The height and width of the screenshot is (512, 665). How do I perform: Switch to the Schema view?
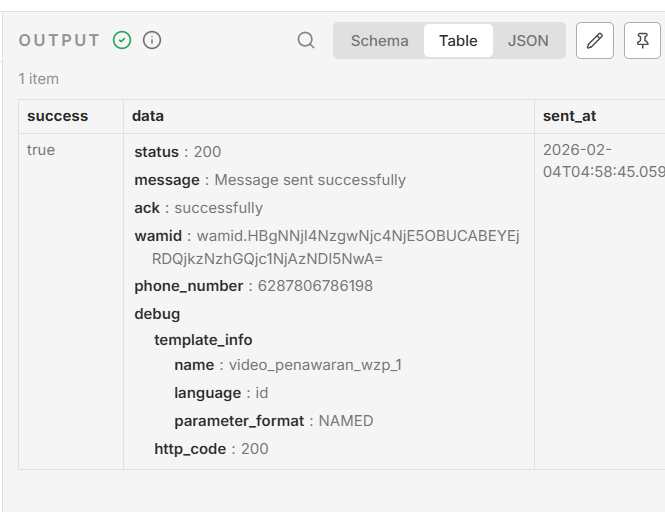pos(379,41)
